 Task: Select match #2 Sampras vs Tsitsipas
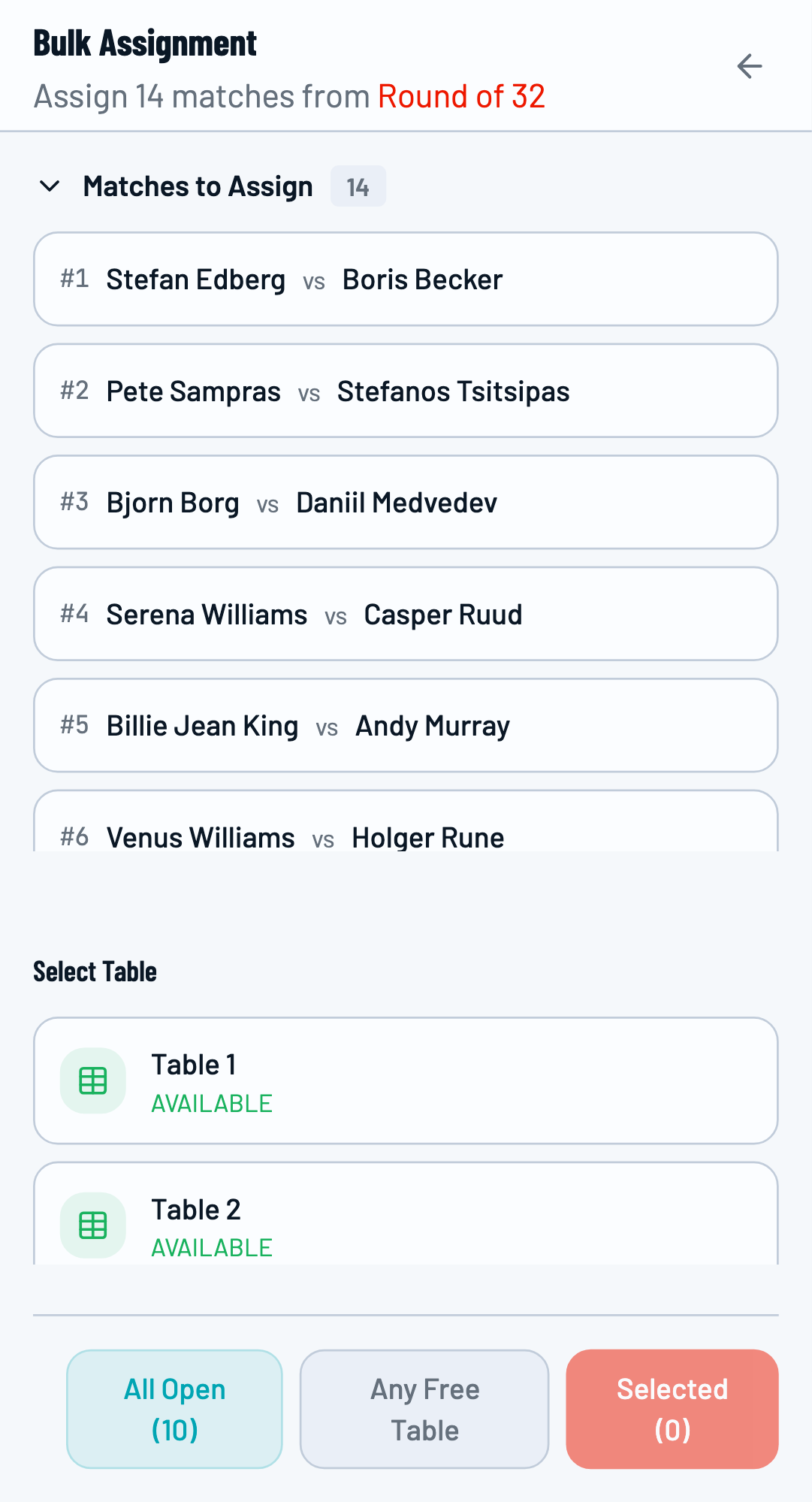[x=406, y=391]
